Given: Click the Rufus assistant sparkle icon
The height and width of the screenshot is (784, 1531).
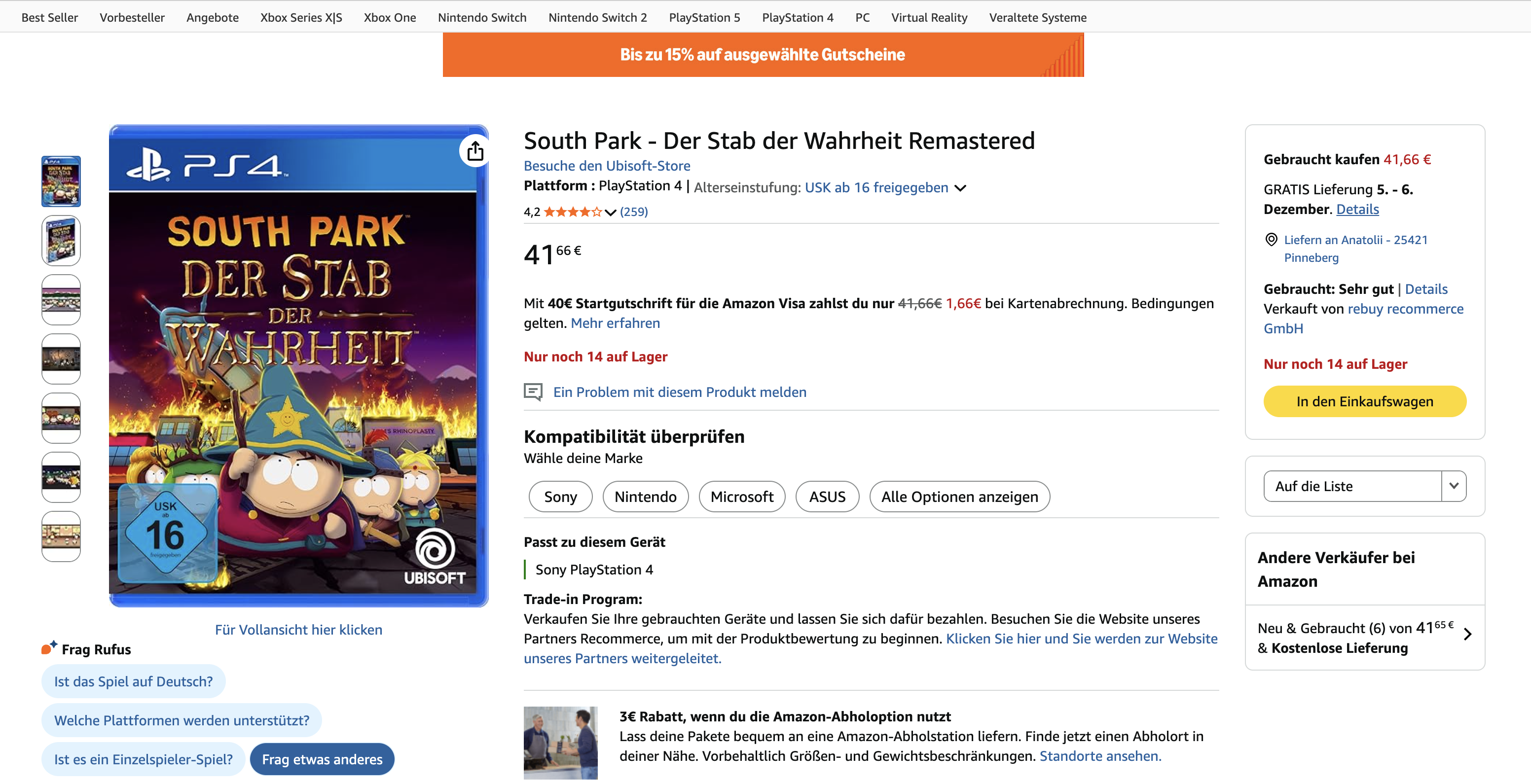Looking at the screenshot, I should point(49,647).
